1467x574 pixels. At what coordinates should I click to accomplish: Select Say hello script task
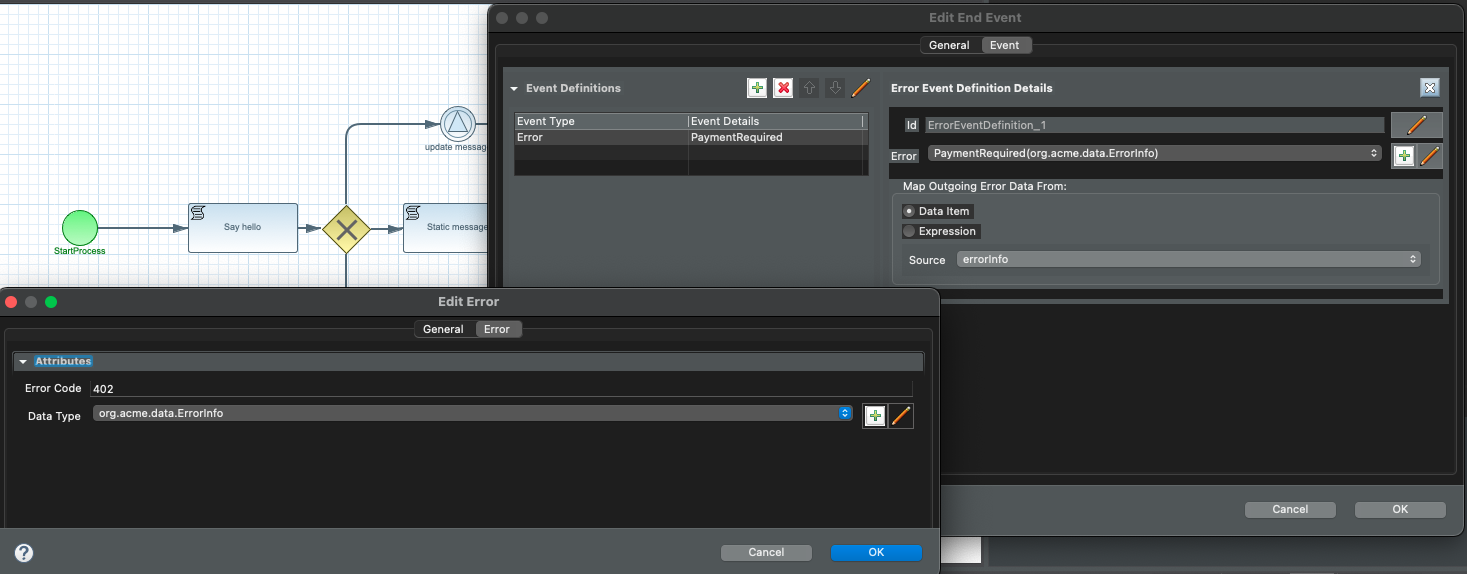243,228
